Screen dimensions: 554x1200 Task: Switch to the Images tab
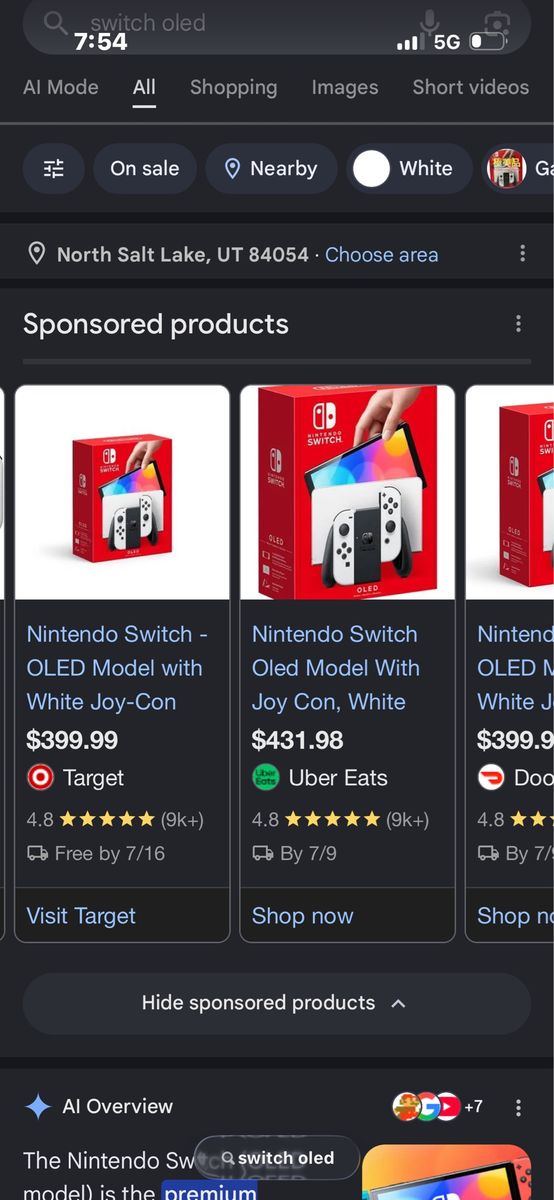(x=345, y=87)
